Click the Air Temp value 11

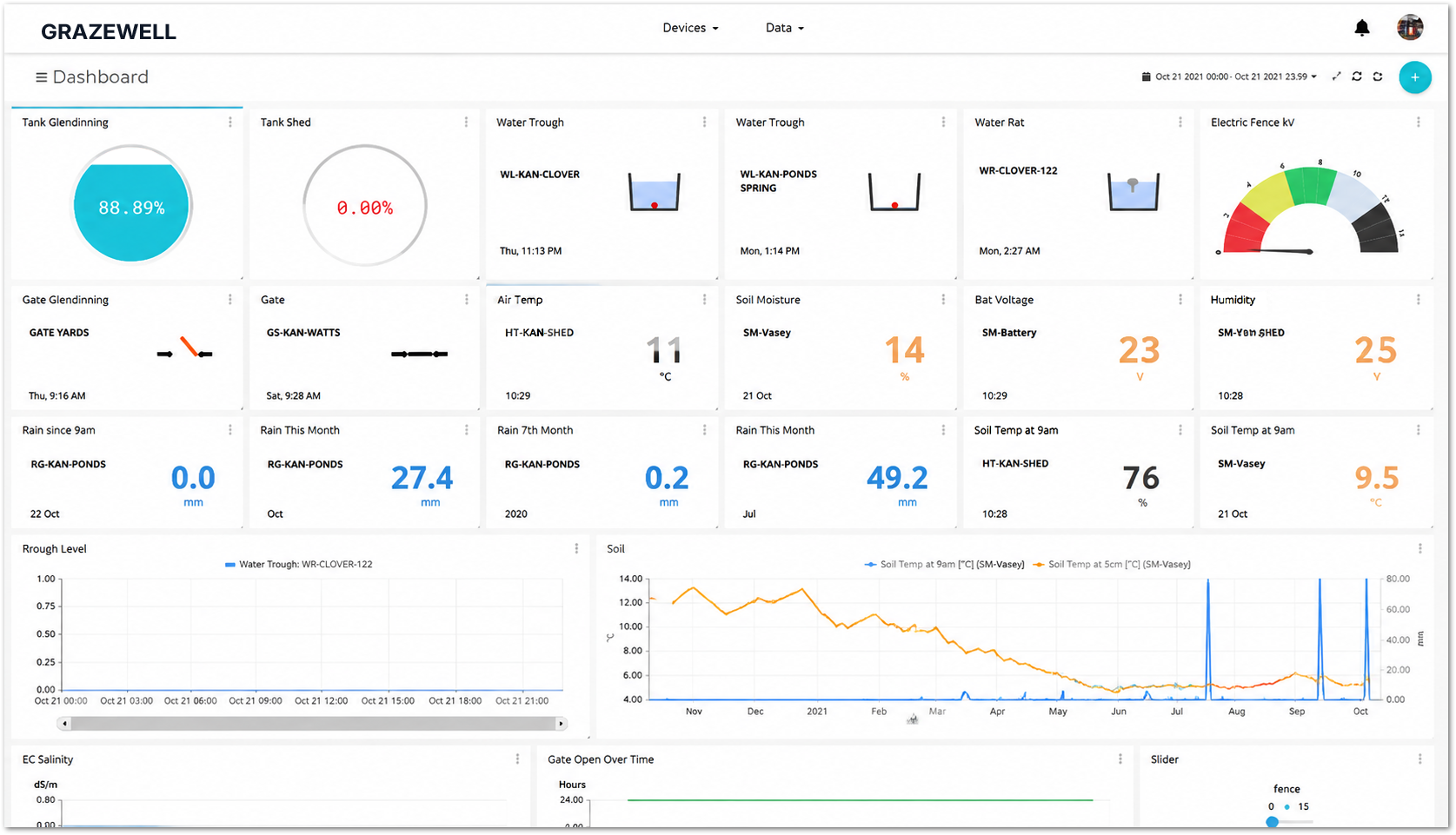coord(664,350)
